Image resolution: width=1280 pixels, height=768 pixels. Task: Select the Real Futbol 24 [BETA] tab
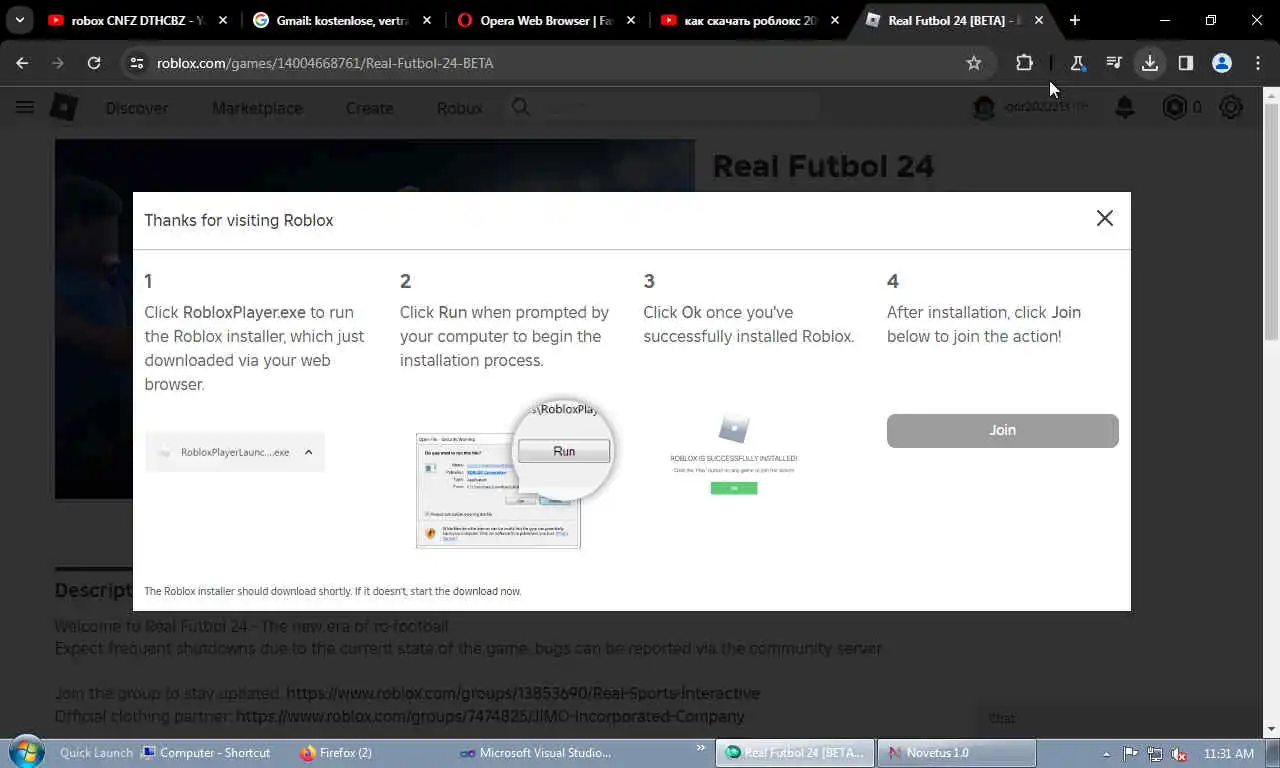(x=953, y=20)
